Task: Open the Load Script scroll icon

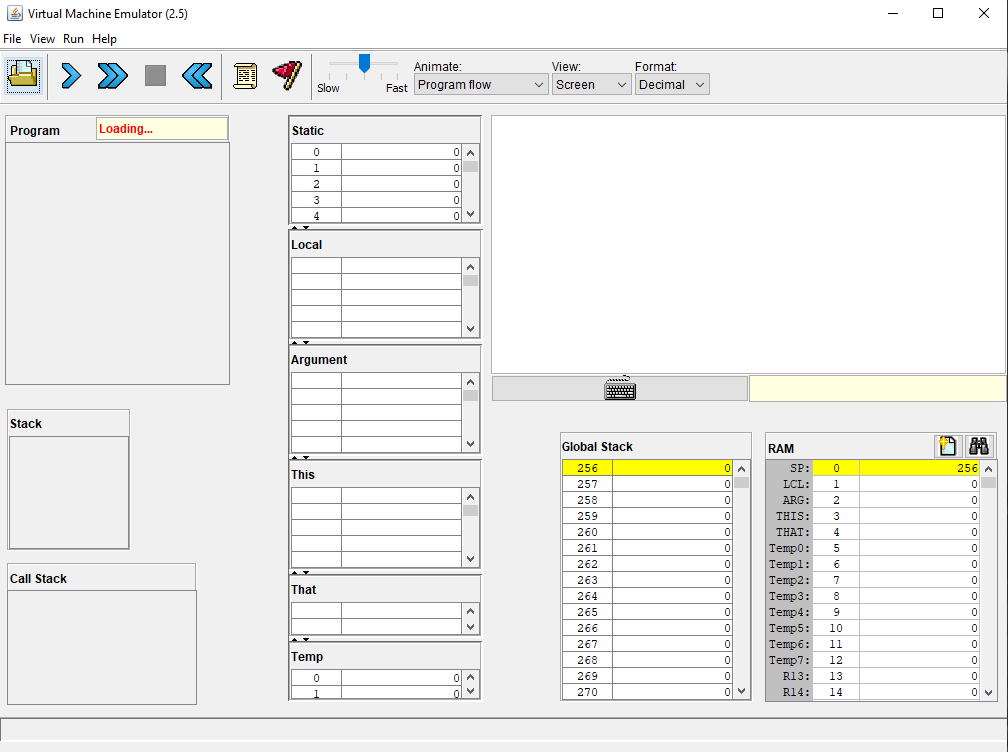Action: click(245, 75)
